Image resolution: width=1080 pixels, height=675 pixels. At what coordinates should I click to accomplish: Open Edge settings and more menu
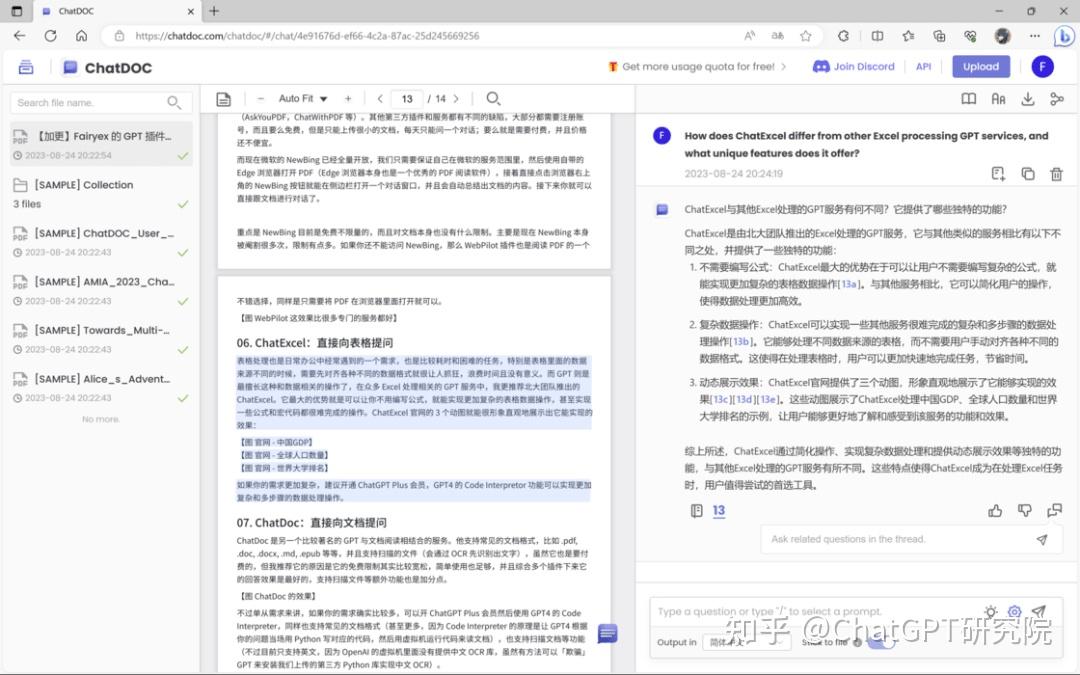pos(1035,36)
